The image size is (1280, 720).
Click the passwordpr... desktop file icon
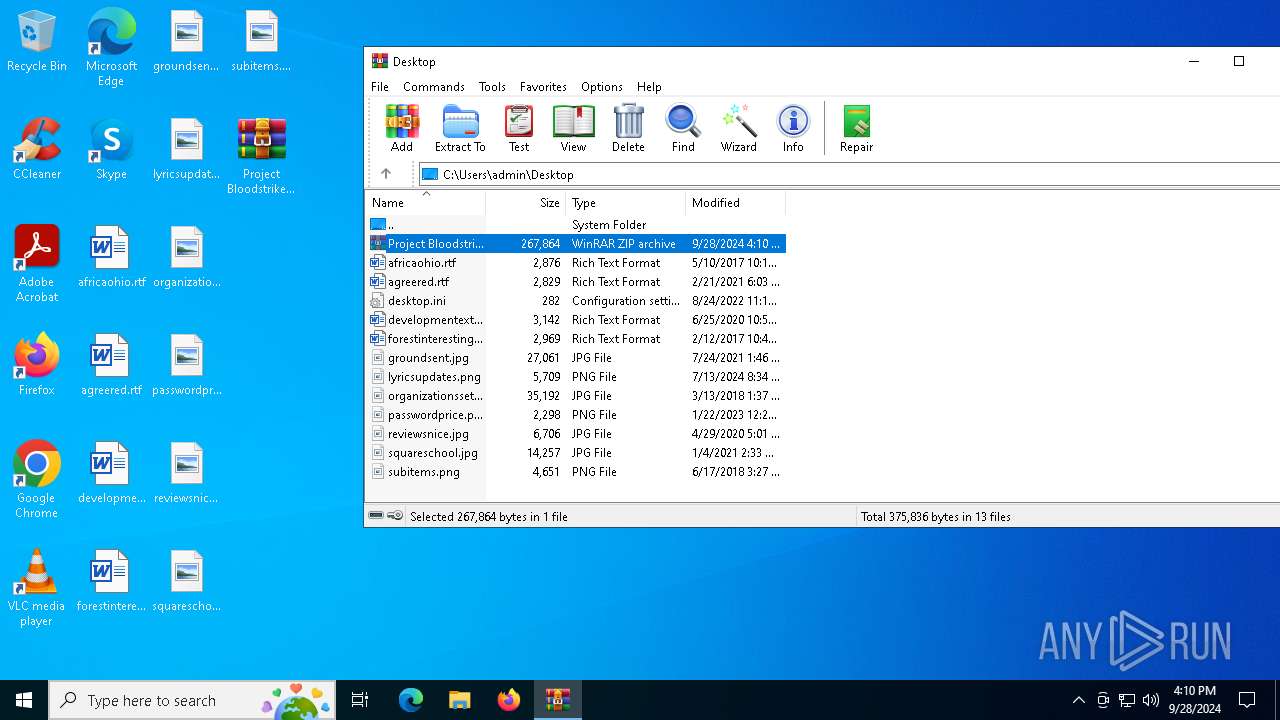(x=186, y=365)
